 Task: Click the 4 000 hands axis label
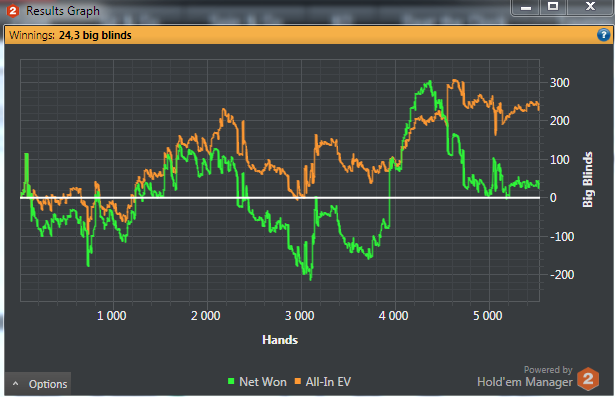(x=393, y=316)
